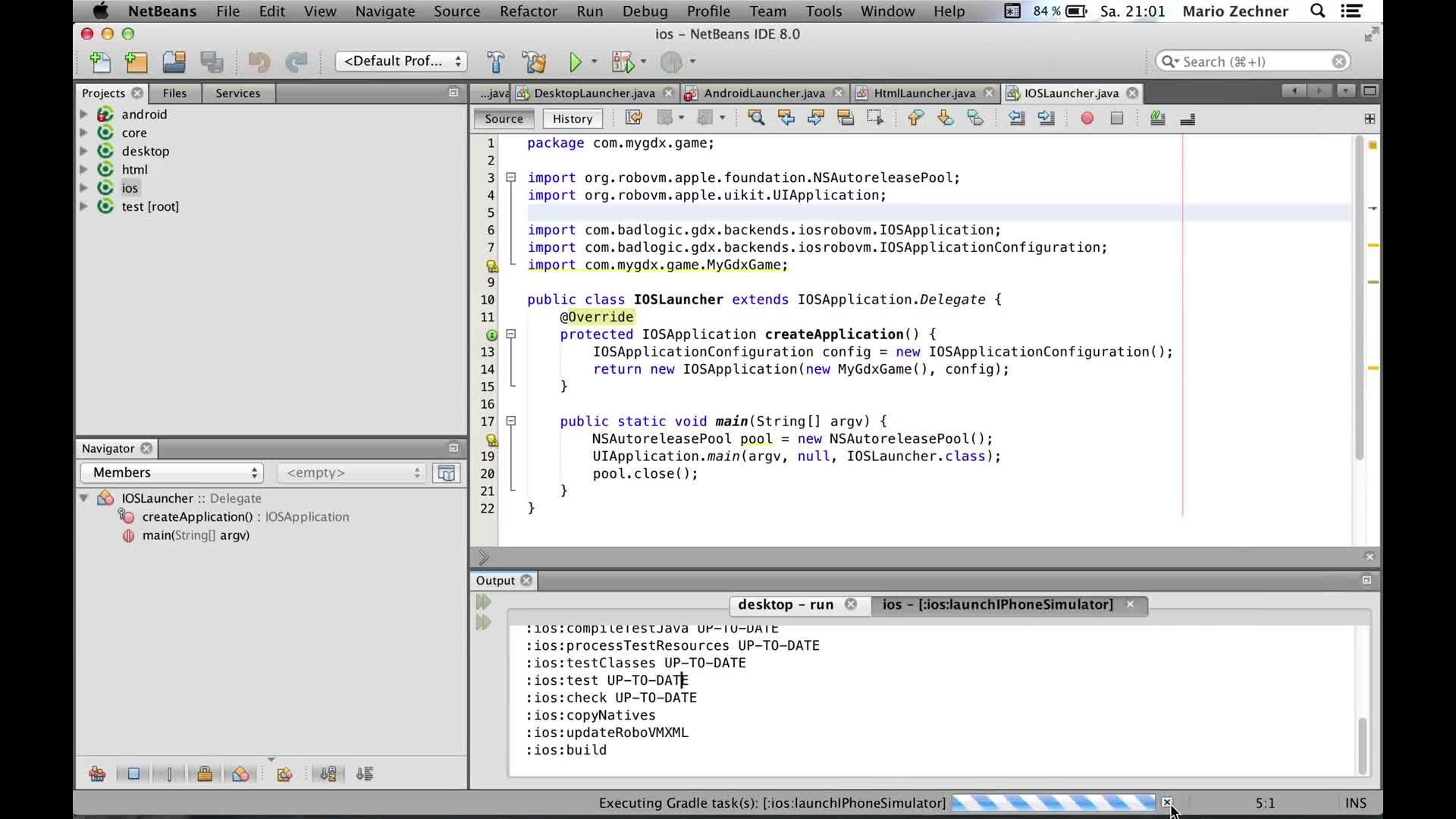Click the Open Project folder icon
The image size is (1456, 819).
pyautogui.click(x=174, y=61)
